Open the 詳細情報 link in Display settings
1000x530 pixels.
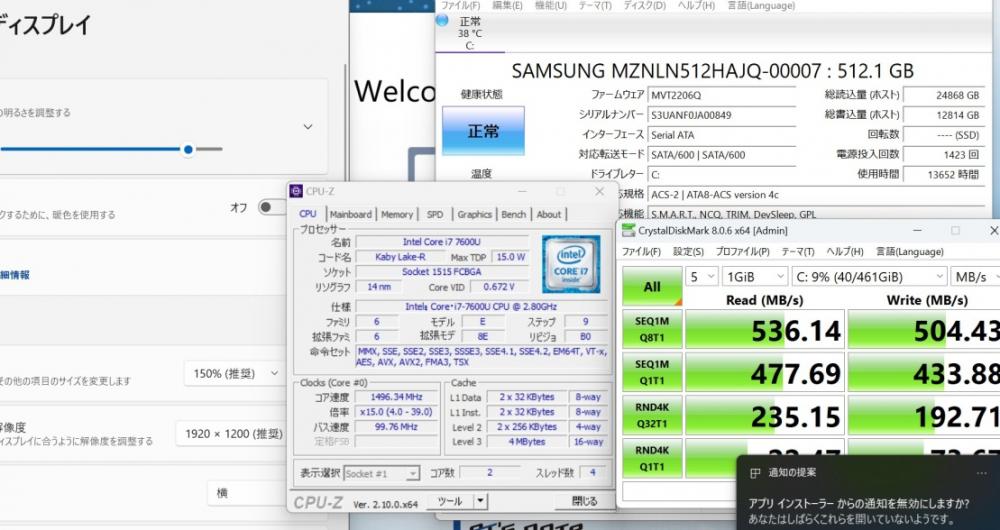click(14, 275)
